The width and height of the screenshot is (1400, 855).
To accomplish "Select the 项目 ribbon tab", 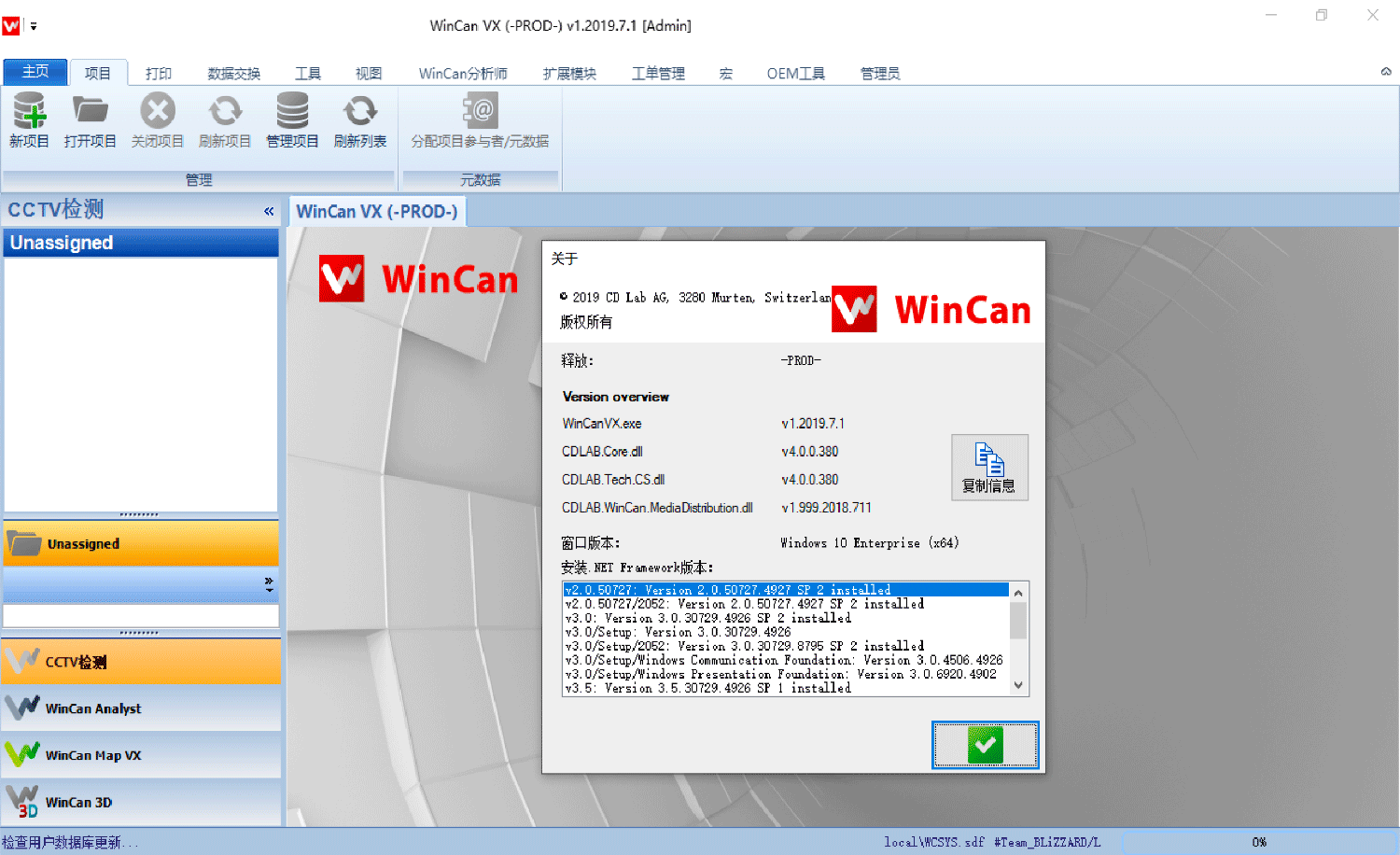I will 98,73.
